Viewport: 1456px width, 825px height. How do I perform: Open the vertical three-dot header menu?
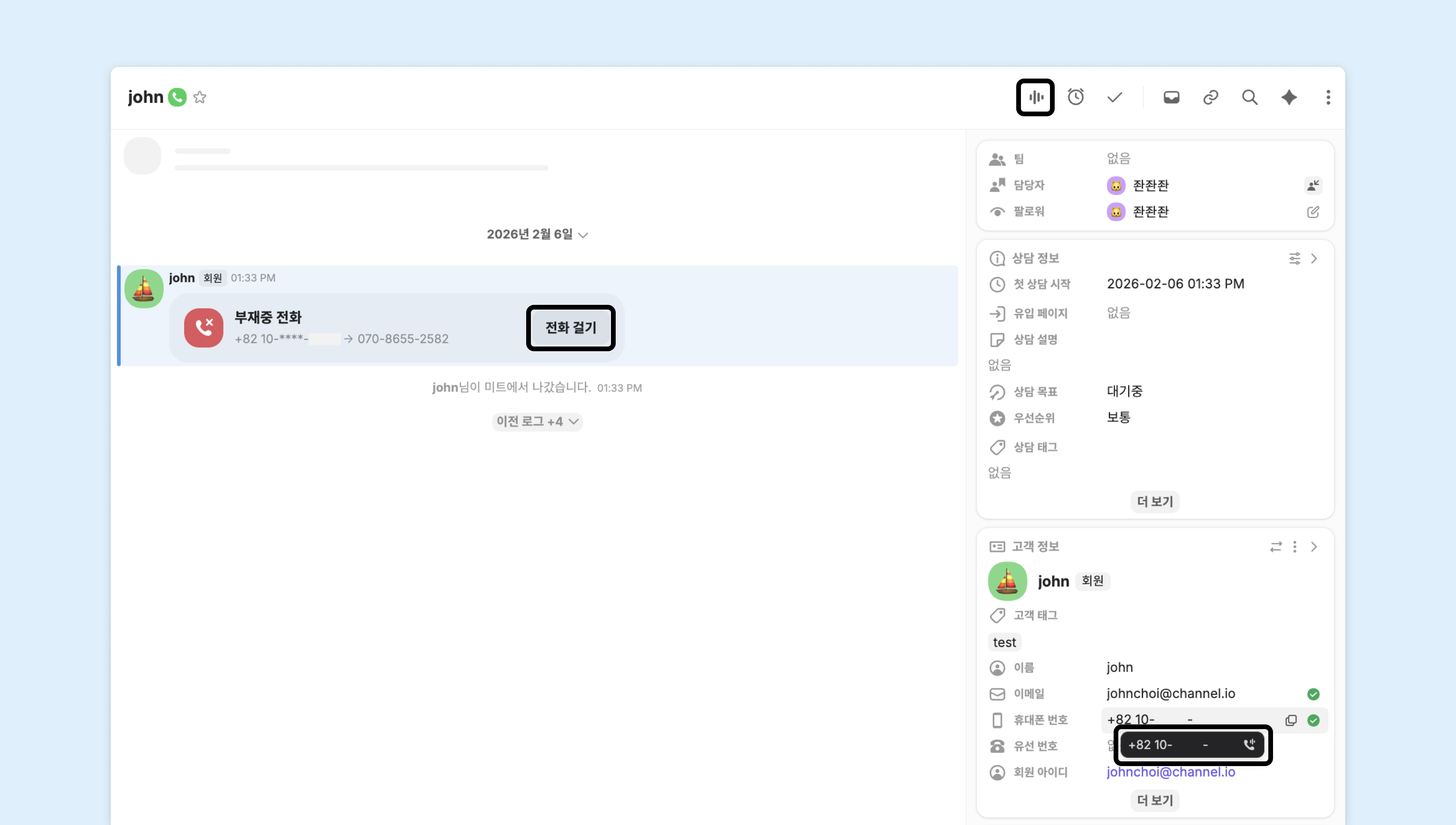(1328, 97)
